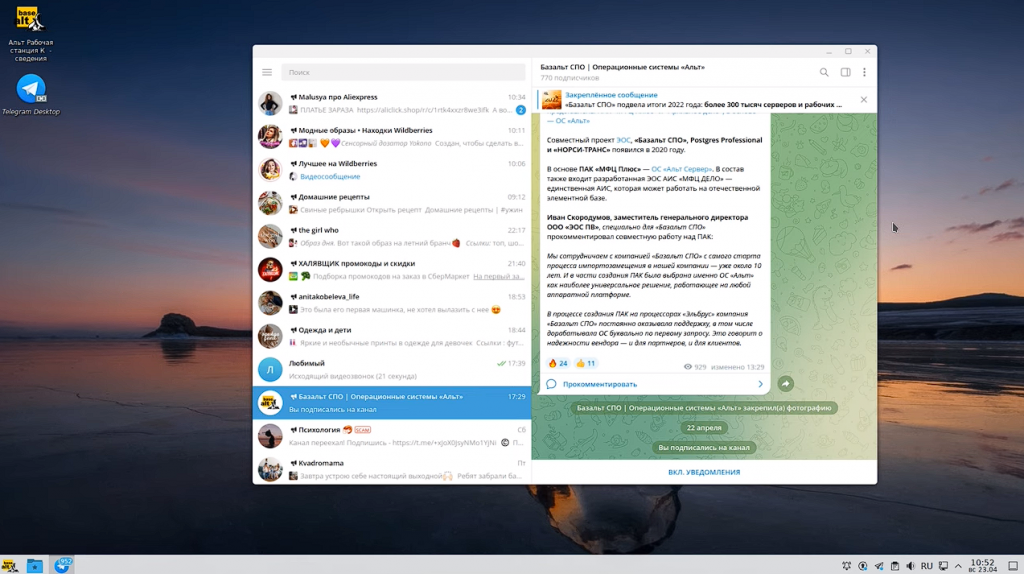Expand hidden tray icons arrow
The image size is (1024, 574).
pyautogui.click(x=958, y=566)
